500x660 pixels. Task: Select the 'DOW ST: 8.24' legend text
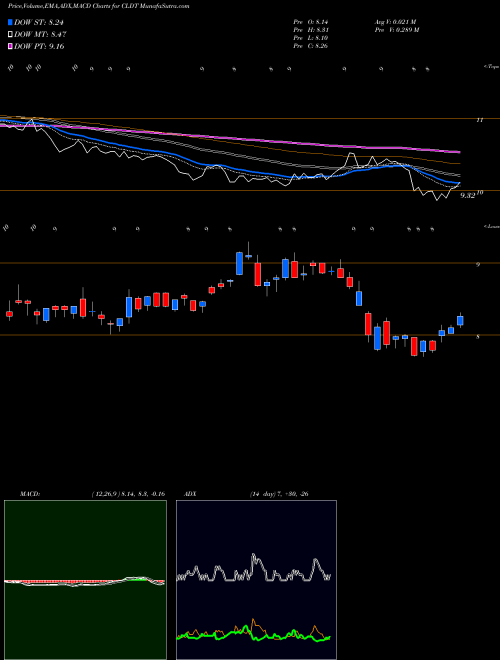coord(39,23)
